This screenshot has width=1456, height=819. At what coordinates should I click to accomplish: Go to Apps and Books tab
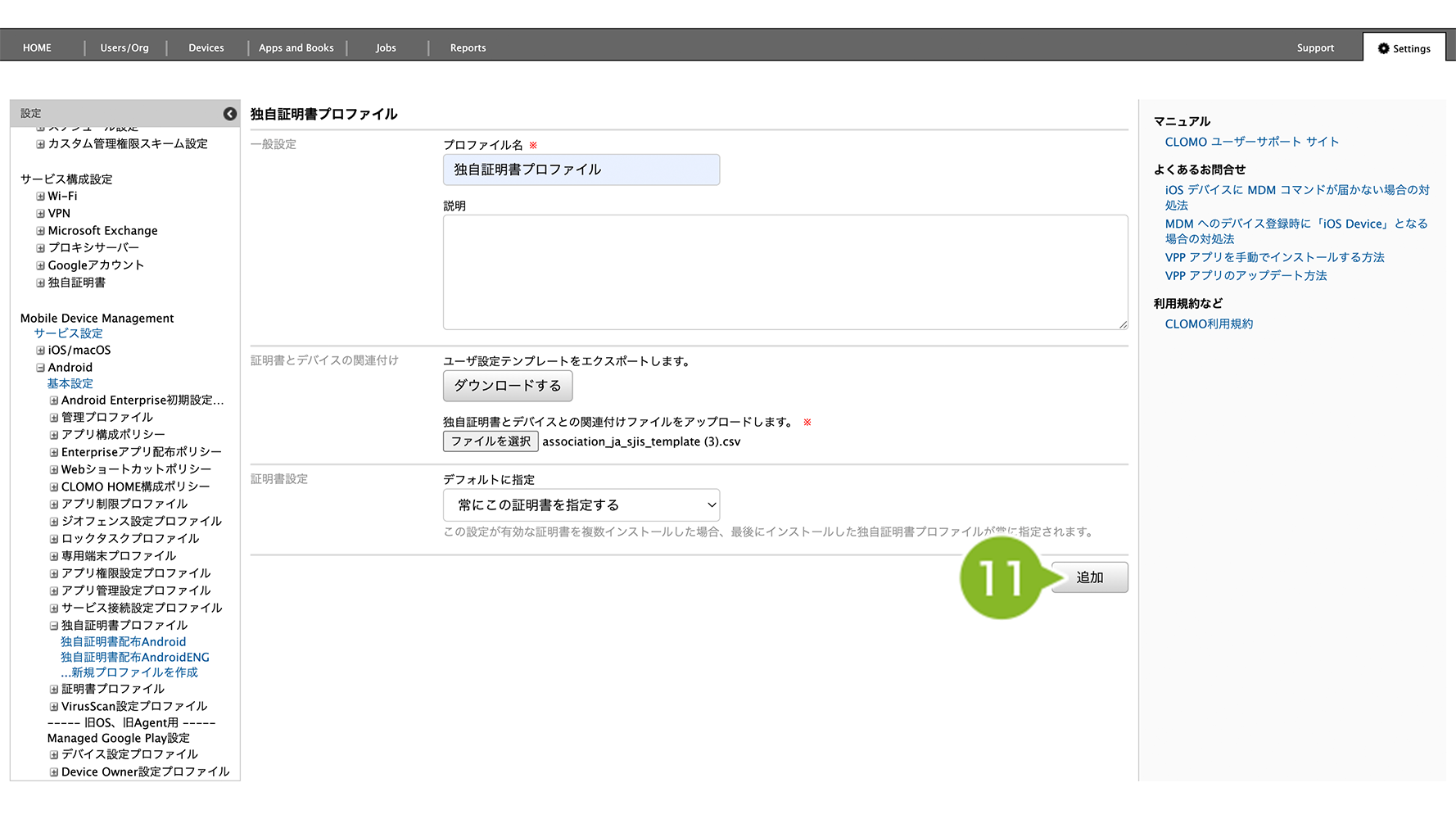coord(296,48)
